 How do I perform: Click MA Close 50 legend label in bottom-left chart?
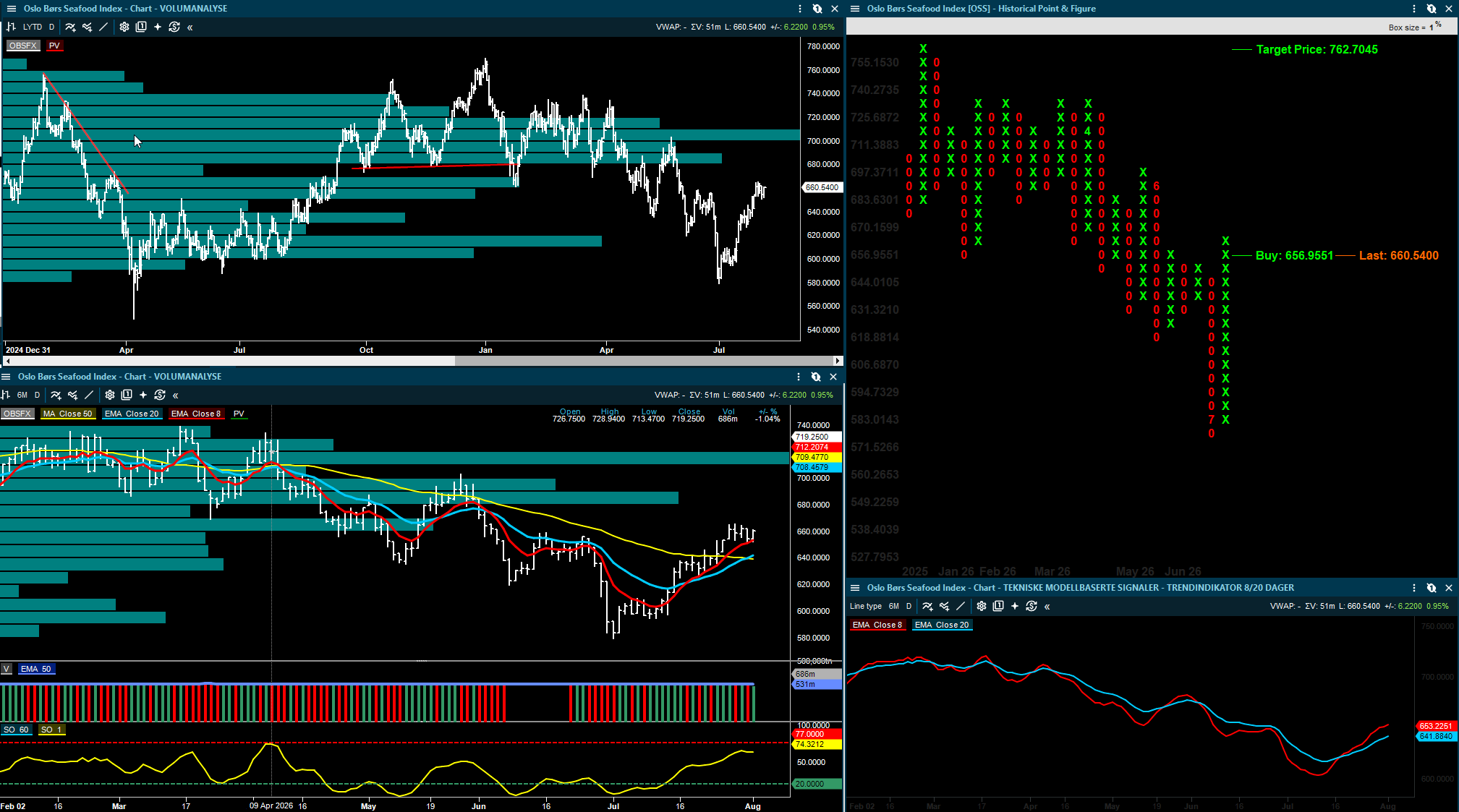pos(68,414)
